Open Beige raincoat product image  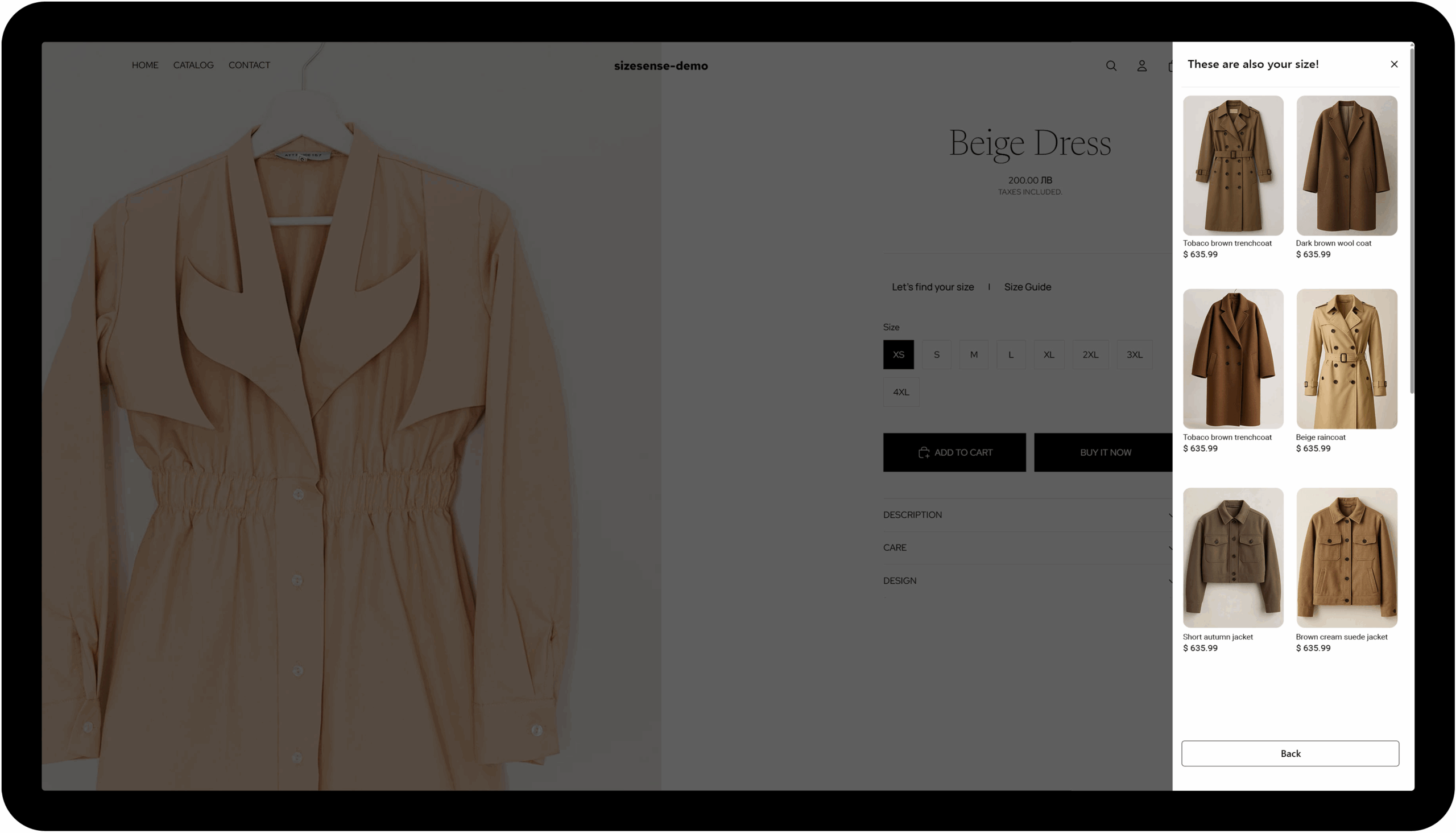pyautogui.click(x=1346, y=358)
